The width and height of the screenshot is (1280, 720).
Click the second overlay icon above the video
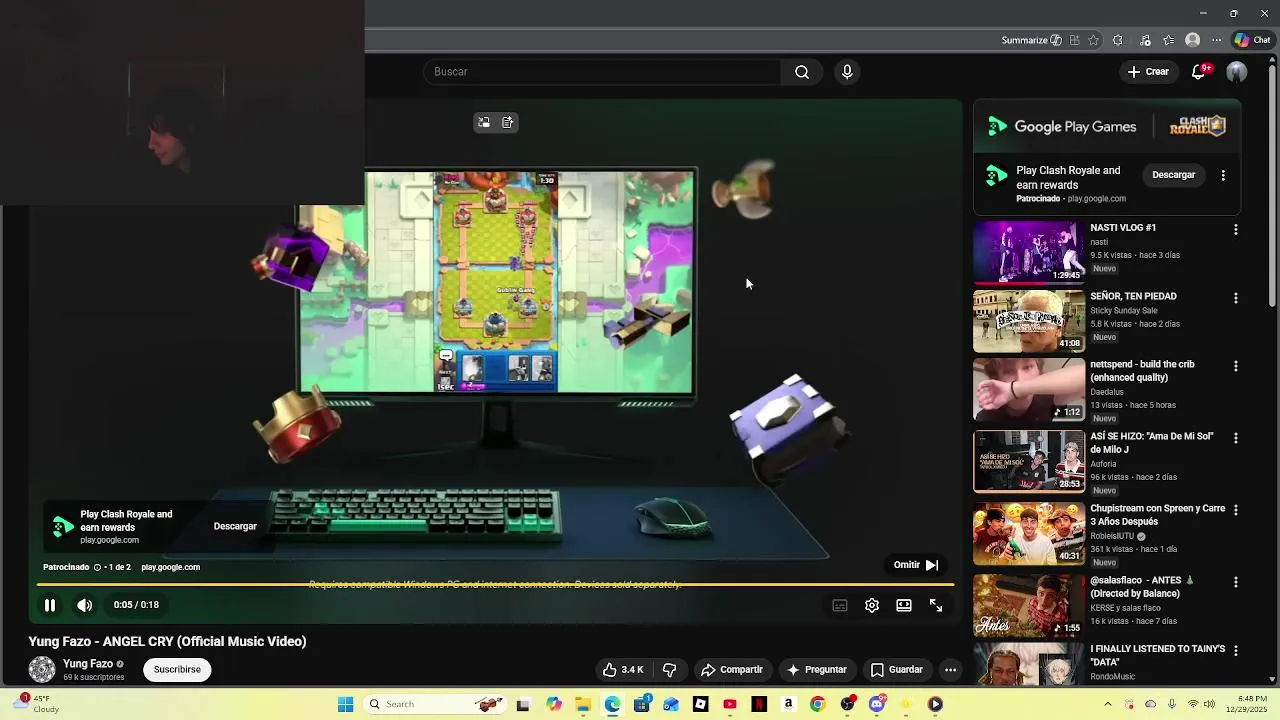pos(508,122)
